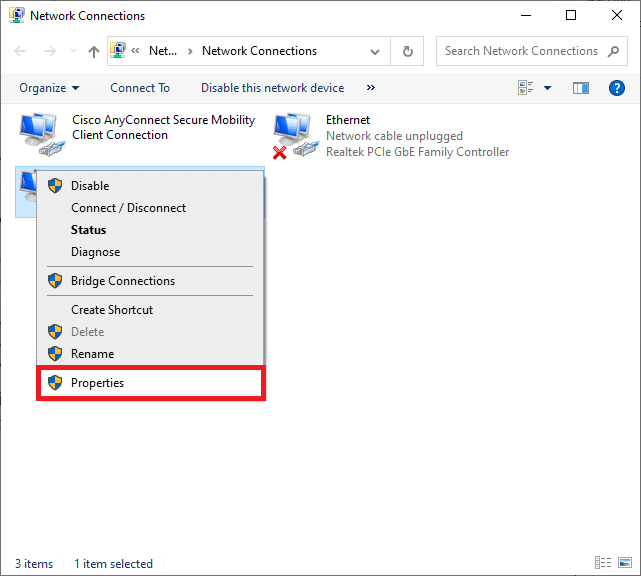Screen dimensions: 641x576
Task: Show additional toolbar commands chevron
Action: click(x=371, y=88)
